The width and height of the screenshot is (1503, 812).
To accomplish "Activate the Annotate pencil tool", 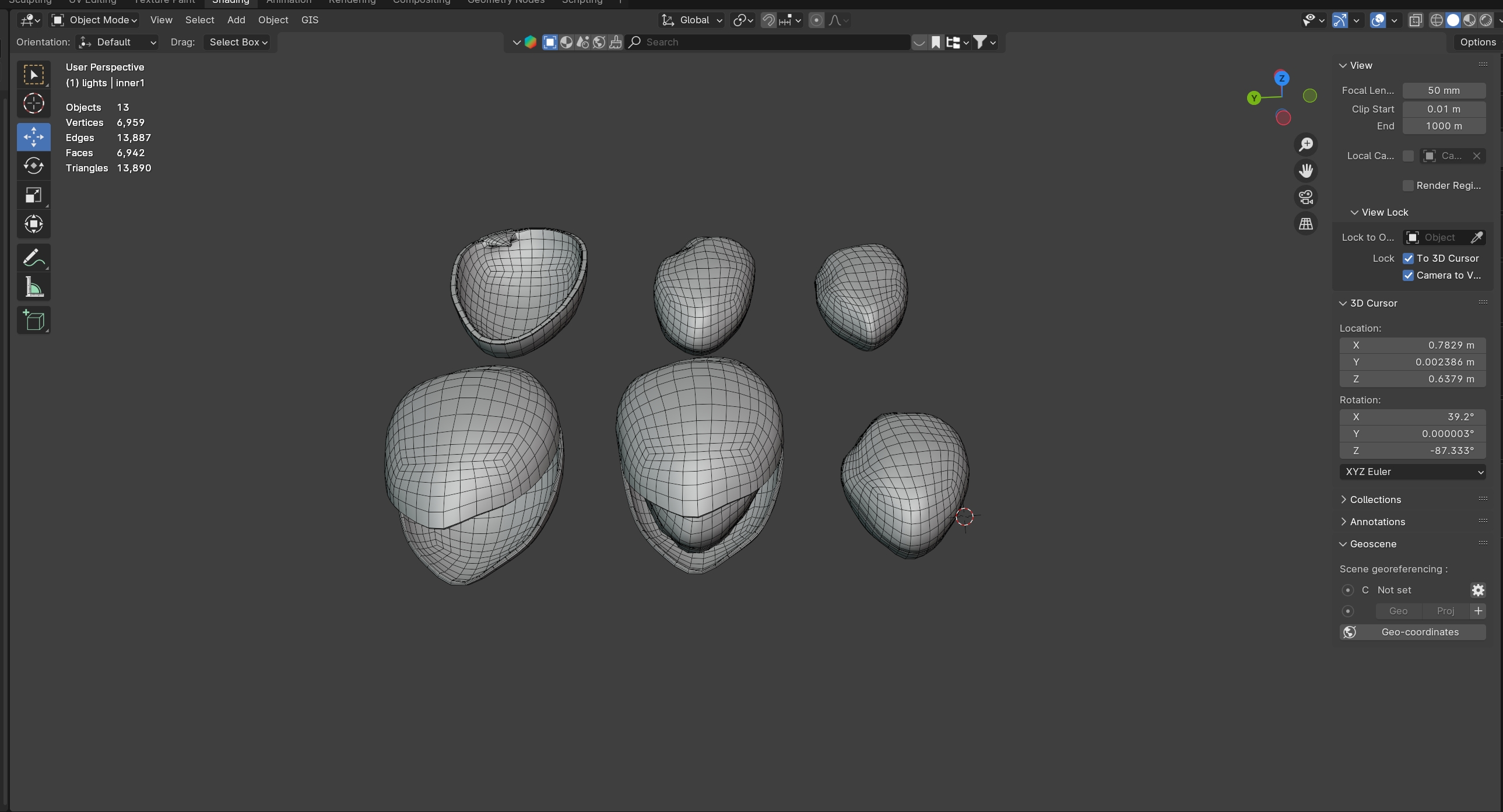I will pos(33,258).
